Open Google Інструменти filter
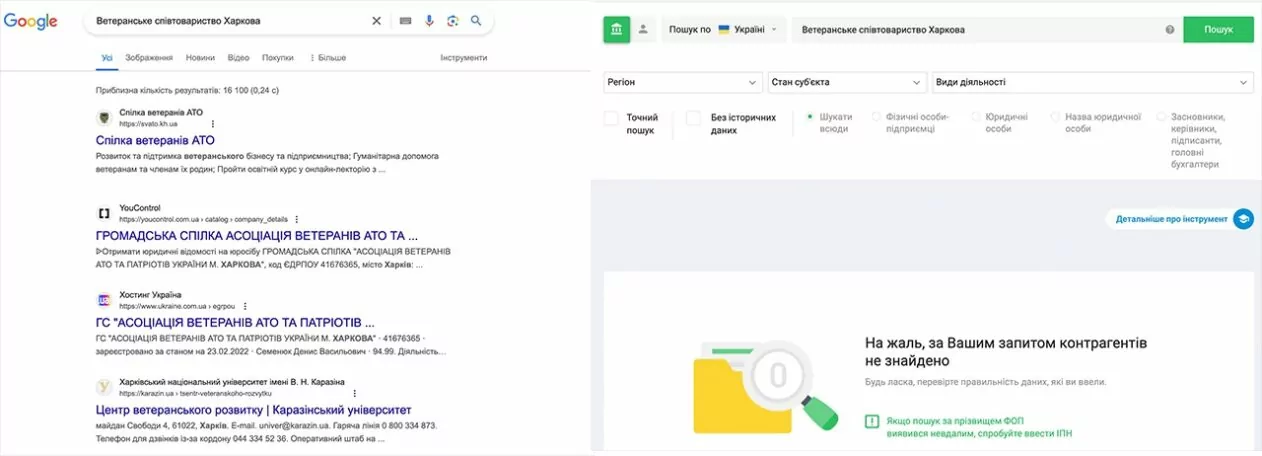The height and width of the screenshot is (456, 1262). [464, 58]
